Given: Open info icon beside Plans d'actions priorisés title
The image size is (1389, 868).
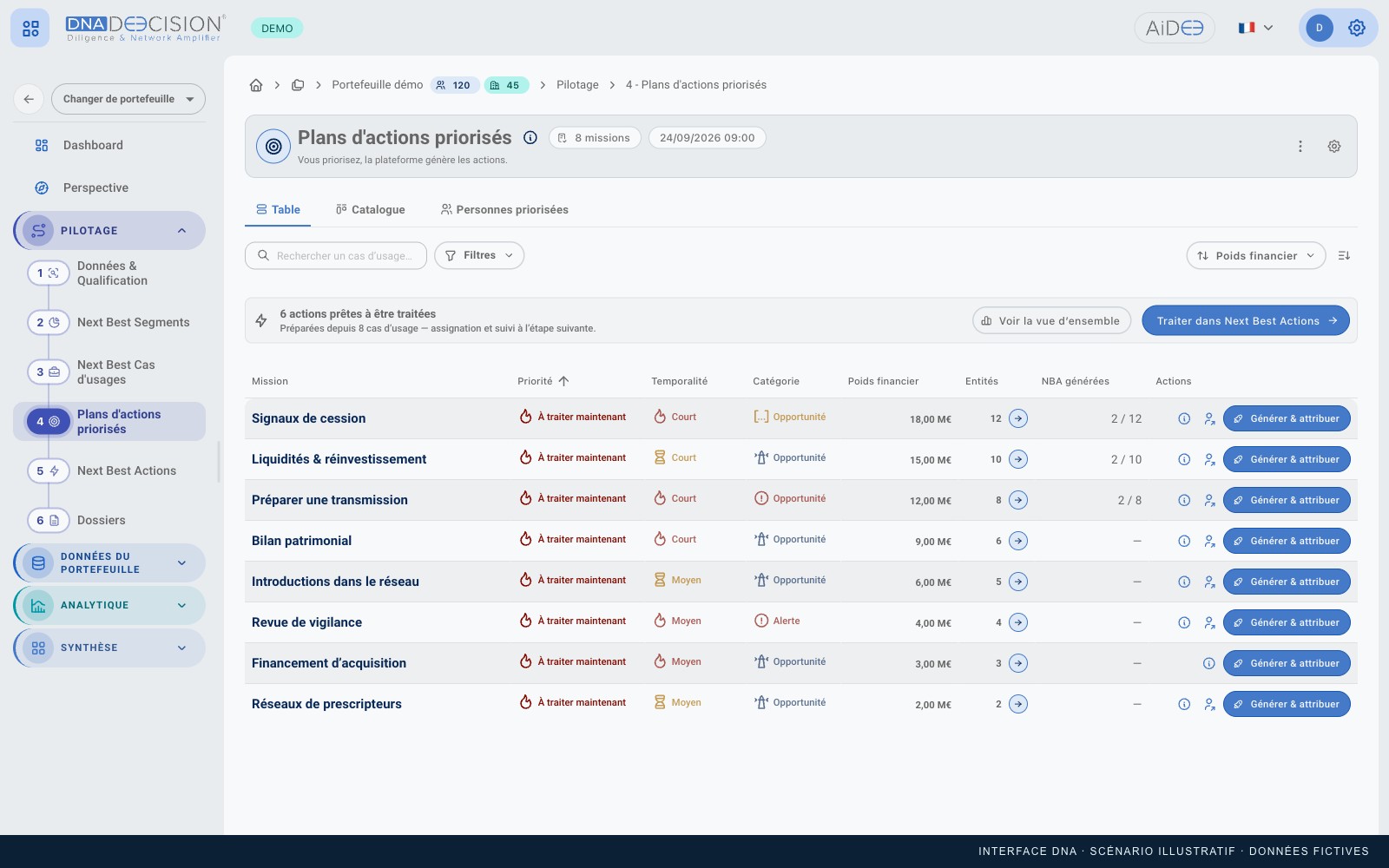Looking at the screenshot, I should (530, 137).
